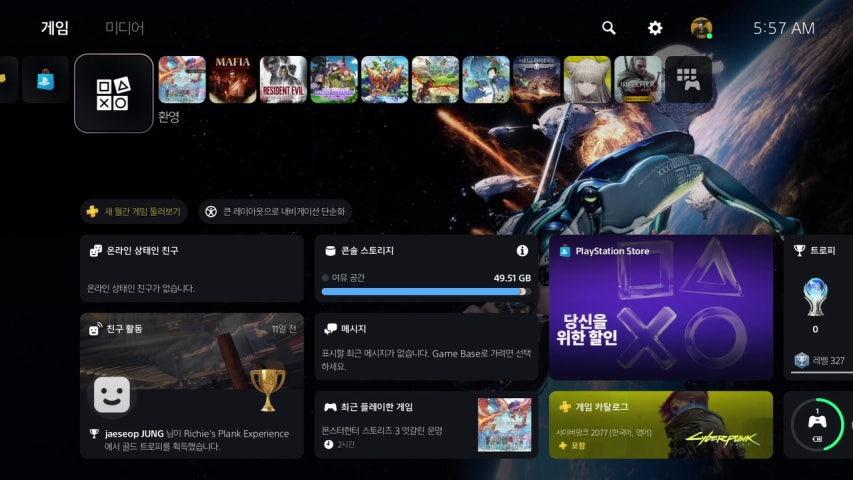This screenshot has width=853, height=480.
Task: Launch the Helldivers game tile
Action: 536,79
